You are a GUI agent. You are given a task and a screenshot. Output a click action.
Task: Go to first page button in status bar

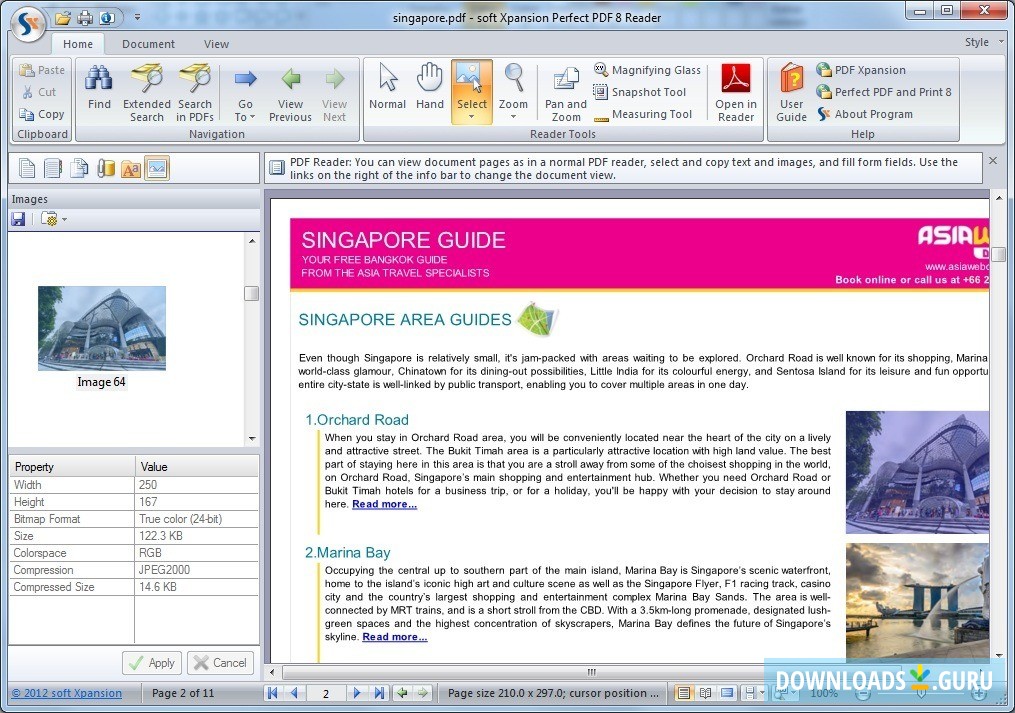click(x=273, y=693)
